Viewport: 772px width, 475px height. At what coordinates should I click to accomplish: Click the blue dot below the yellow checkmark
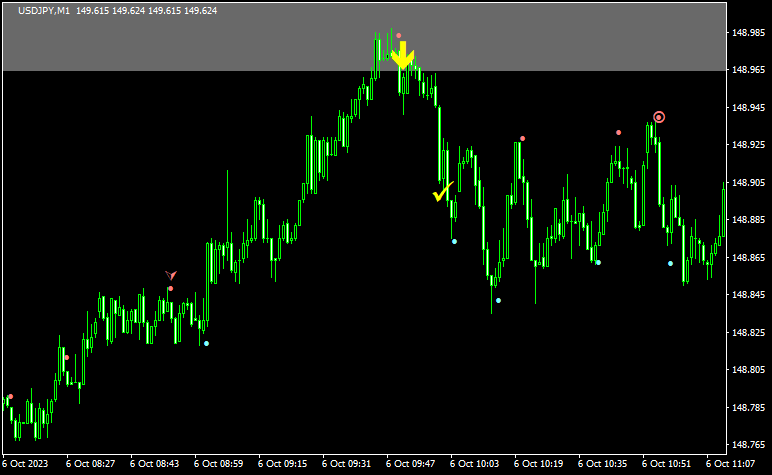pos(454,241)
